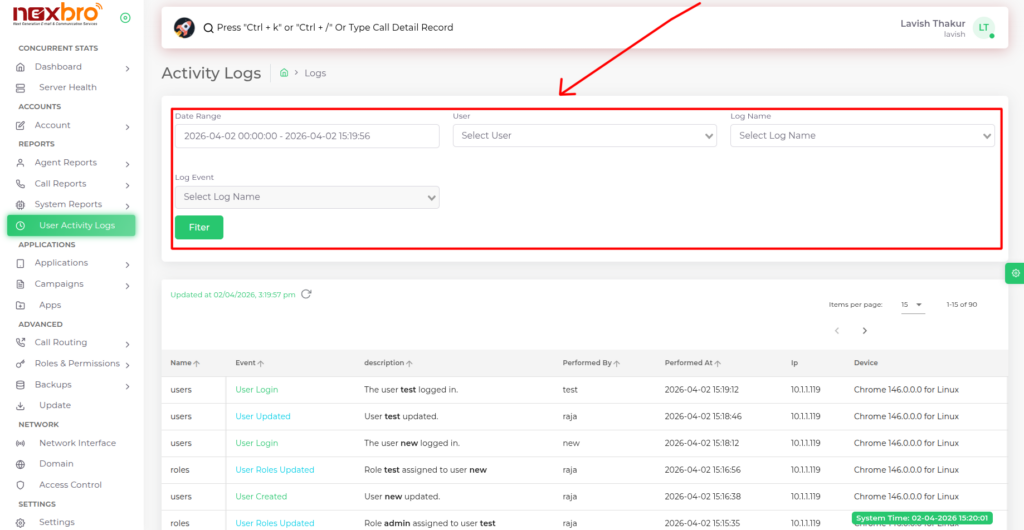This screenshot has width=1024, height=530.
Task: Open the Log Event dropdown
Action: (x=307, y=197)
